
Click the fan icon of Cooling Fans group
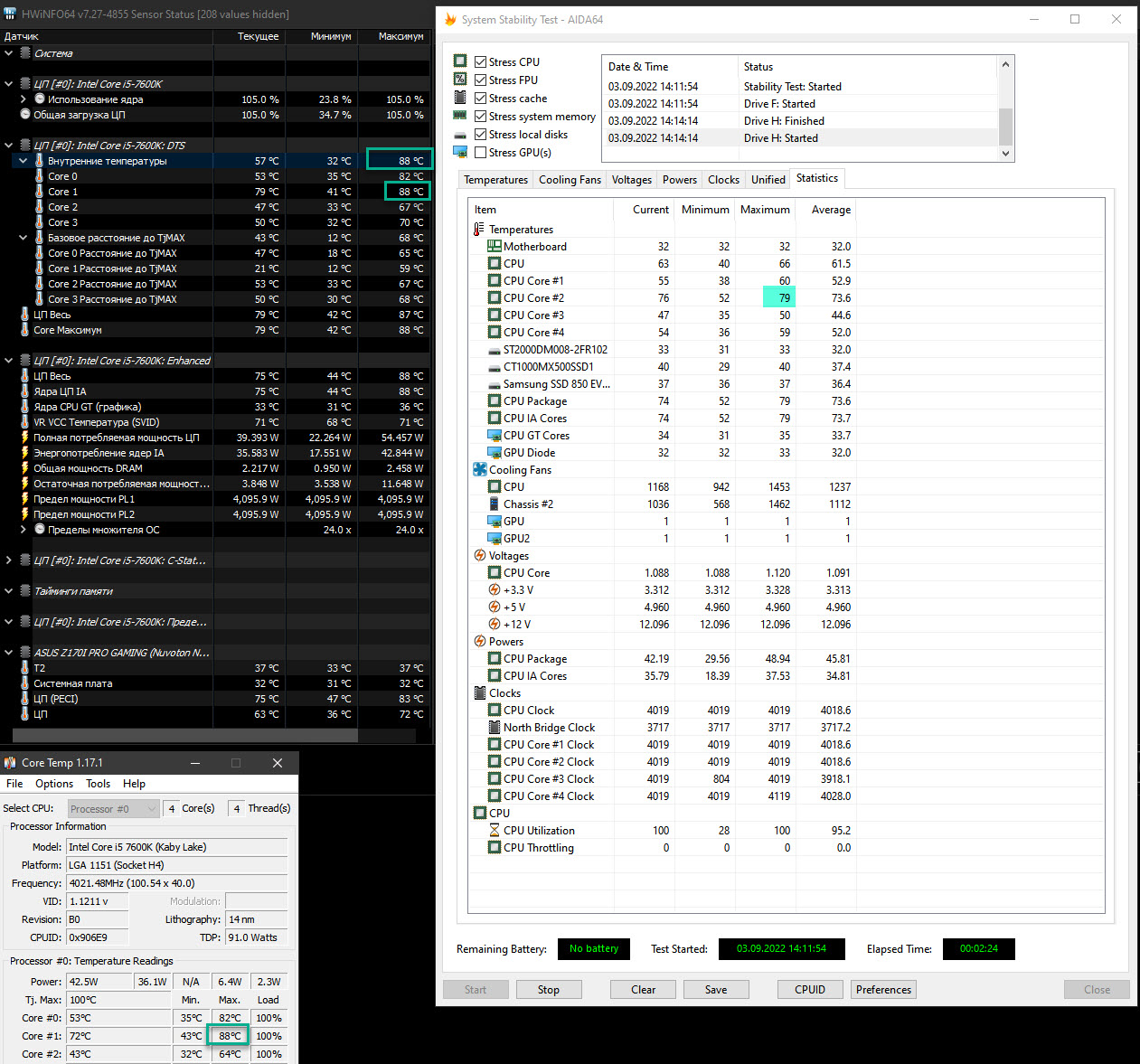(x=480, y=470)
